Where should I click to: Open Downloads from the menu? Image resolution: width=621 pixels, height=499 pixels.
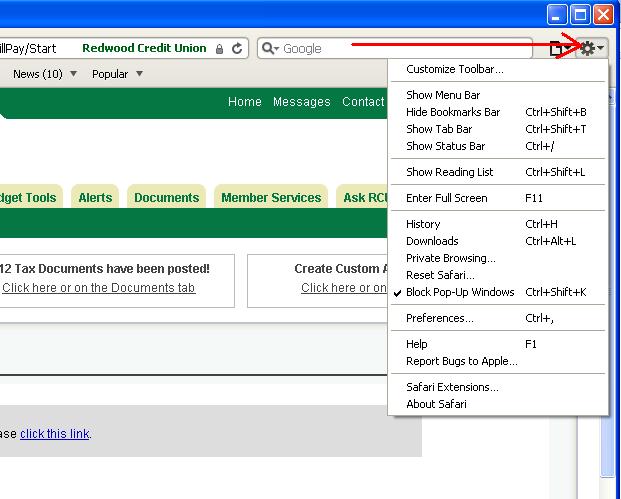[498, 241]
